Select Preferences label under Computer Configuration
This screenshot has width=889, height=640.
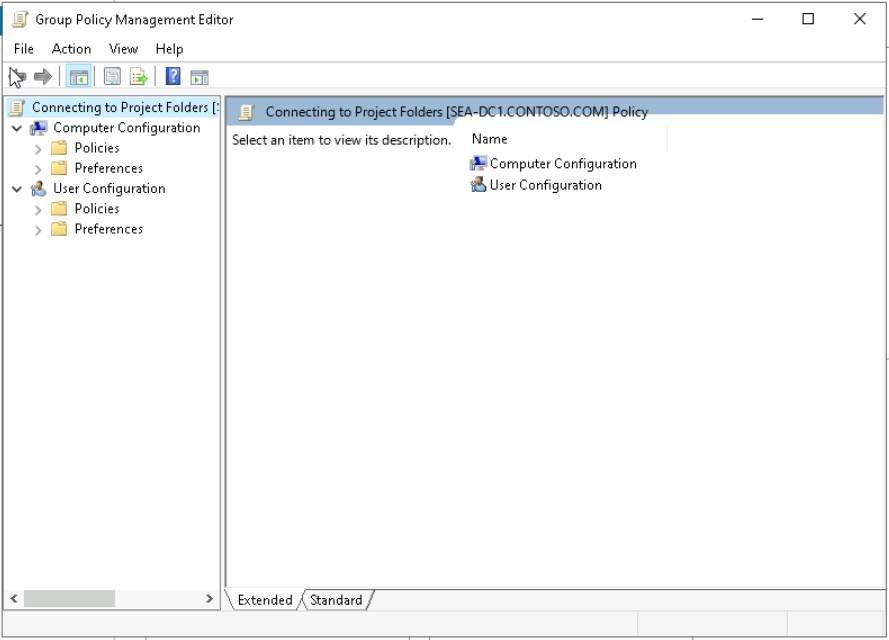coord(109,168)
